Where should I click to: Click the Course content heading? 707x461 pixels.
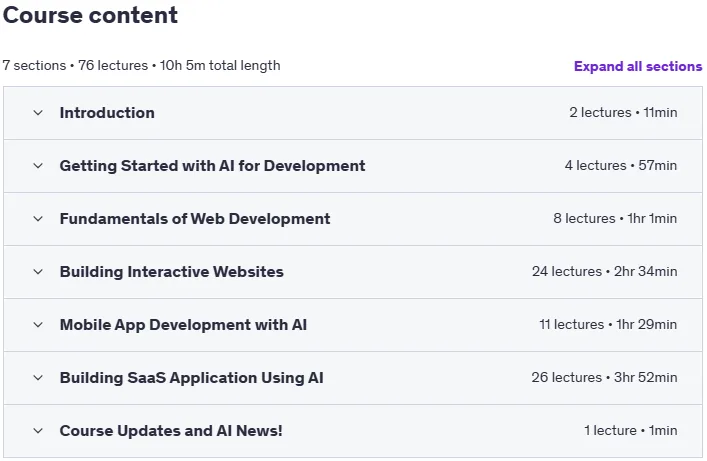[x=90, y=15]
